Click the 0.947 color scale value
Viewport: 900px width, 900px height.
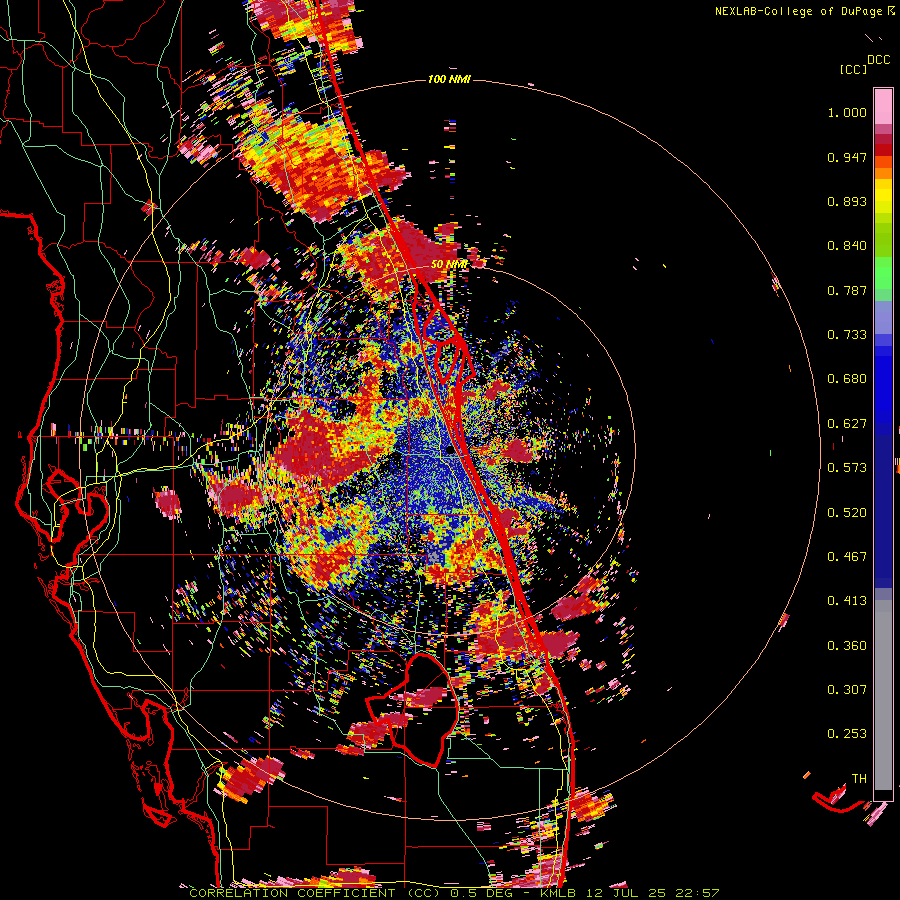click(x=847, y=157)
